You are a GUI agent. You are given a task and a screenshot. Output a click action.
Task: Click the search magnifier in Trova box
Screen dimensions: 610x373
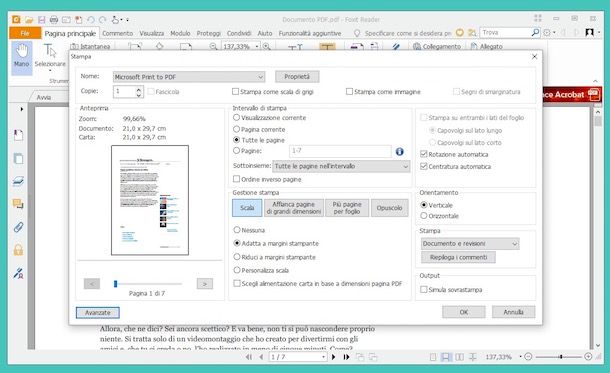535,33
